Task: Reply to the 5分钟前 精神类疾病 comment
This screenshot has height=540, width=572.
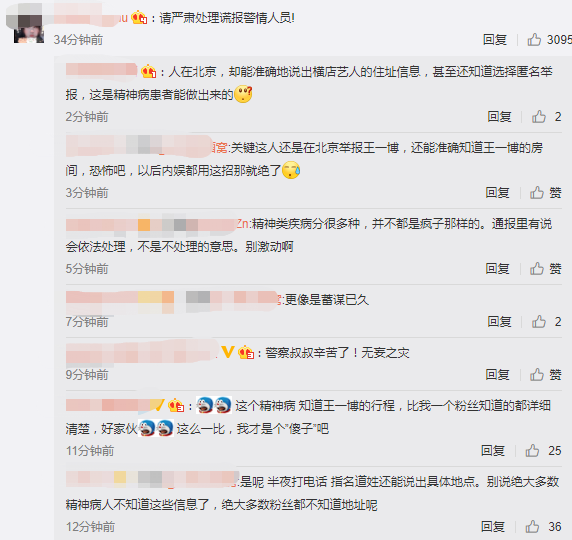Action: point(497,269)
